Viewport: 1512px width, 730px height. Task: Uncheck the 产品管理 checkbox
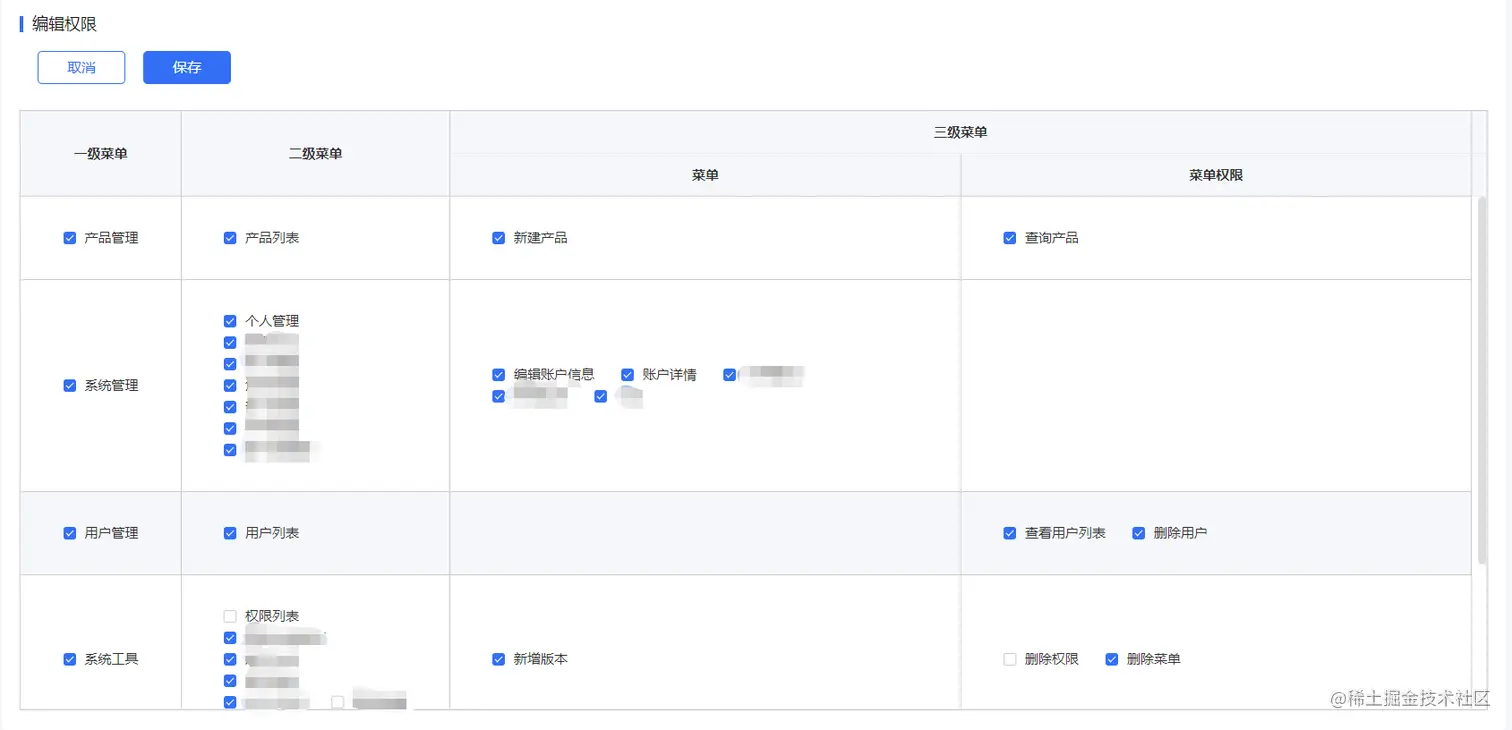point(70,238)
